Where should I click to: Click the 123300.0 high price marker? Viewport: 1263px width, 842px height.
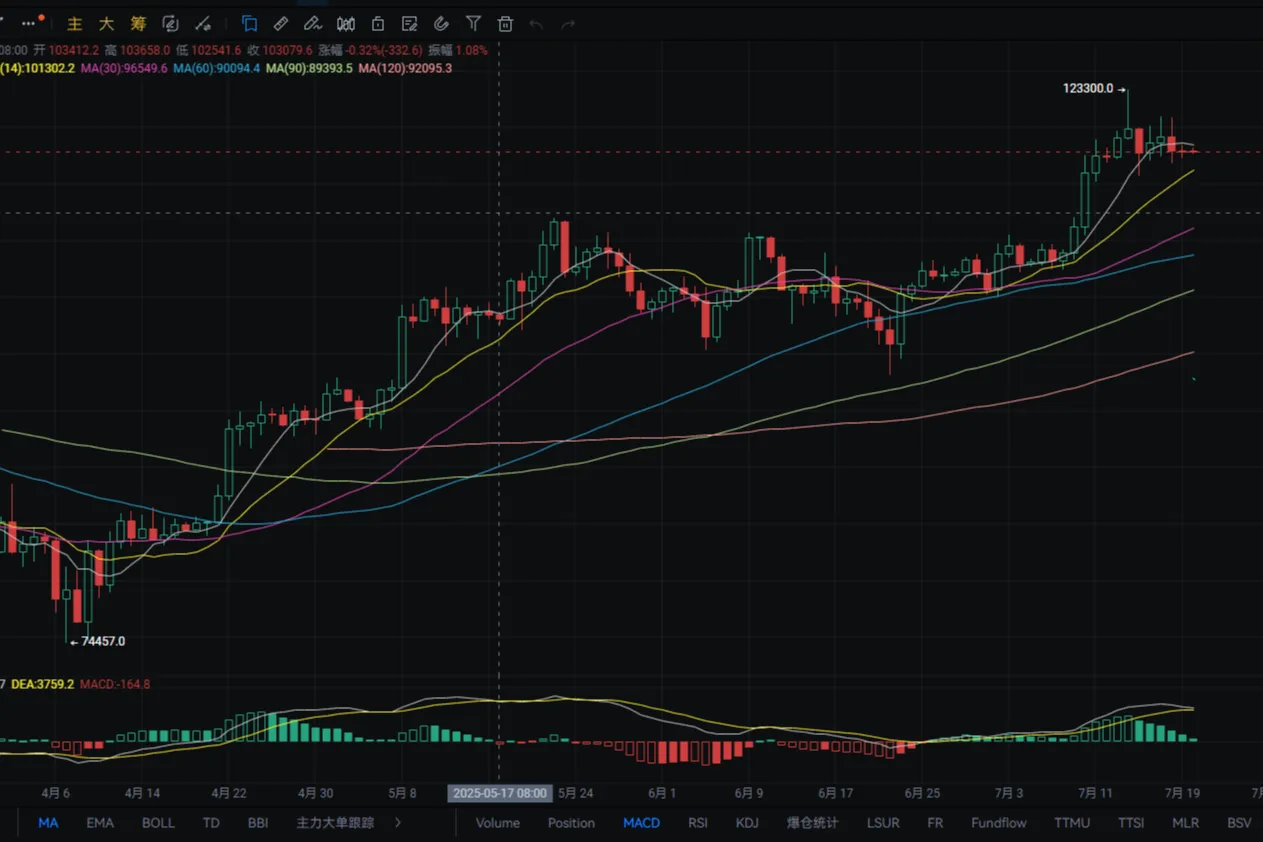tap(1088, 88)
